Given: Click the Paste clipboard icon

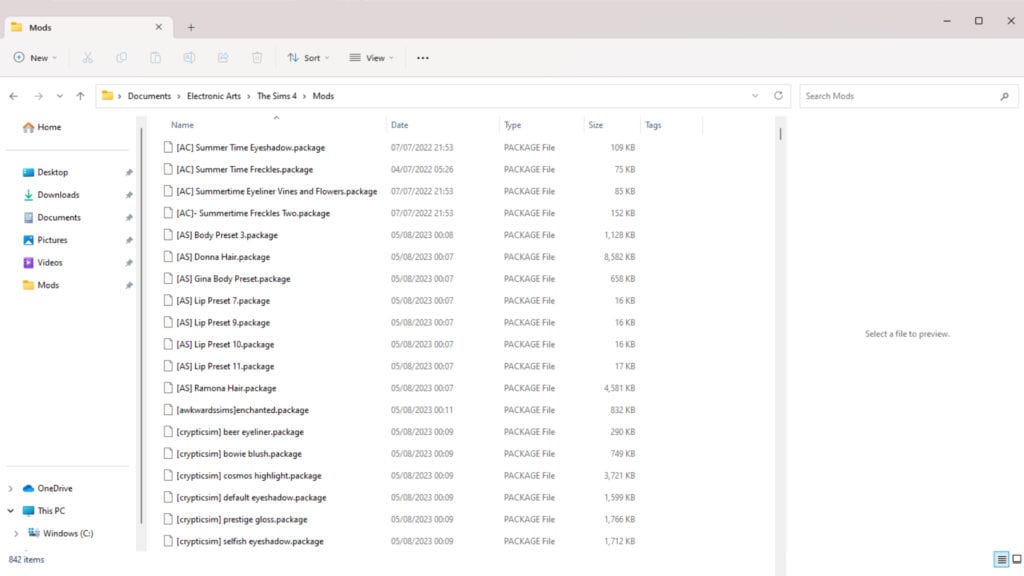Looking at the screenshot, I should point(155,57).
